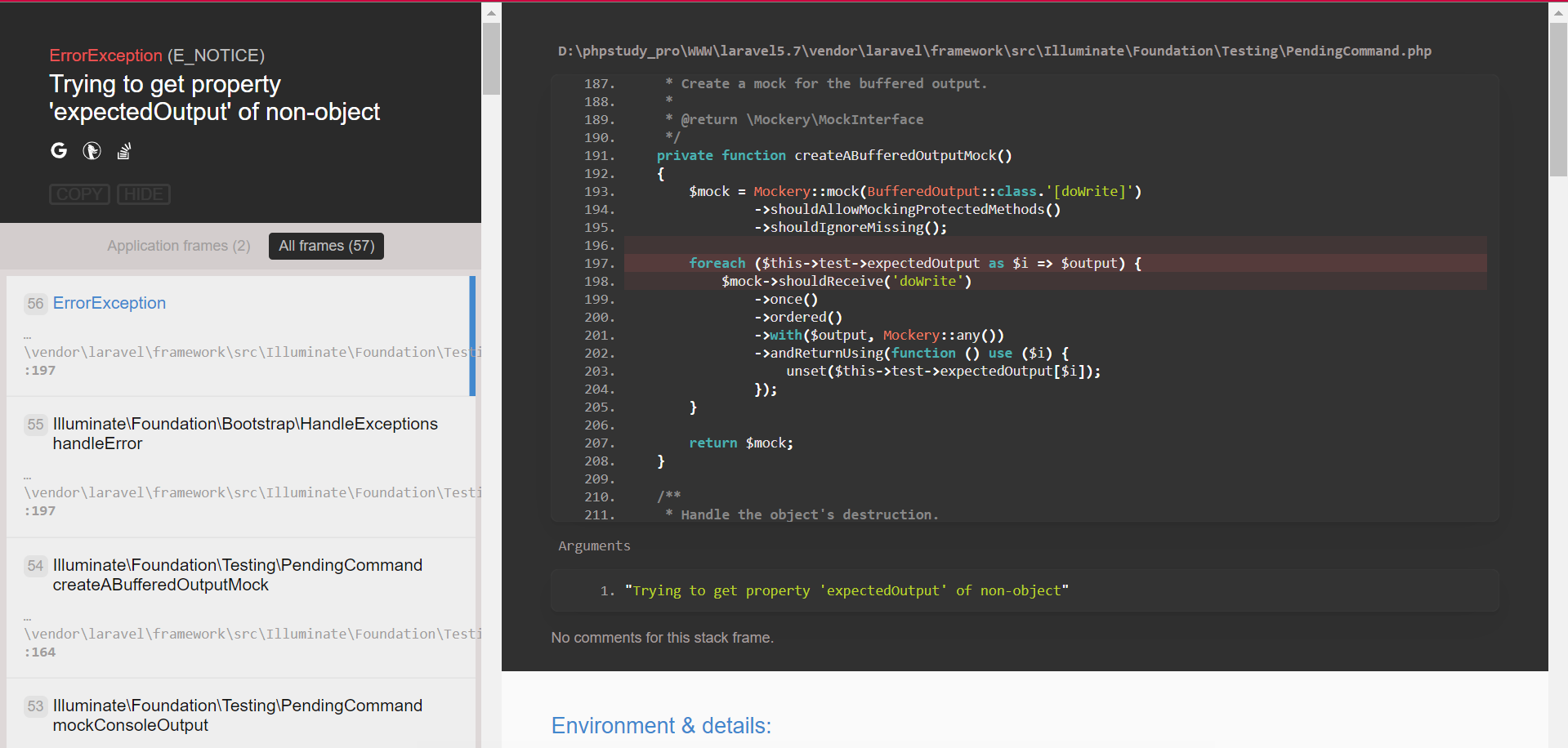Search the error on Google icon
The image size is (1568, 748).
(59, 150)
